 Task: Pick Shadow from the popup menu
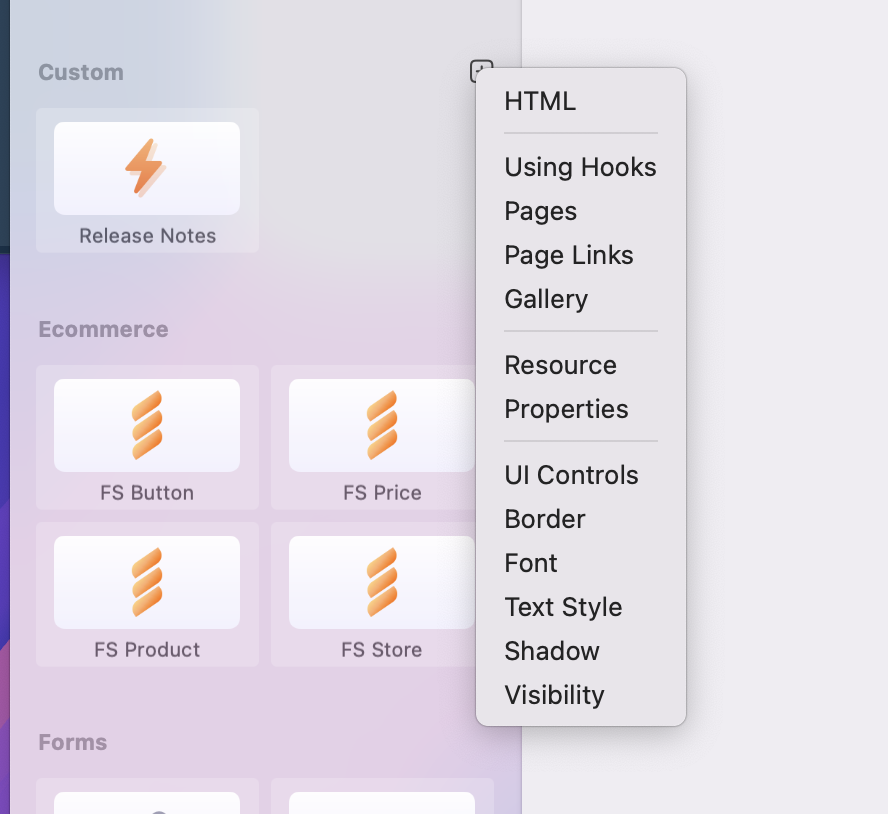[552, 651]
